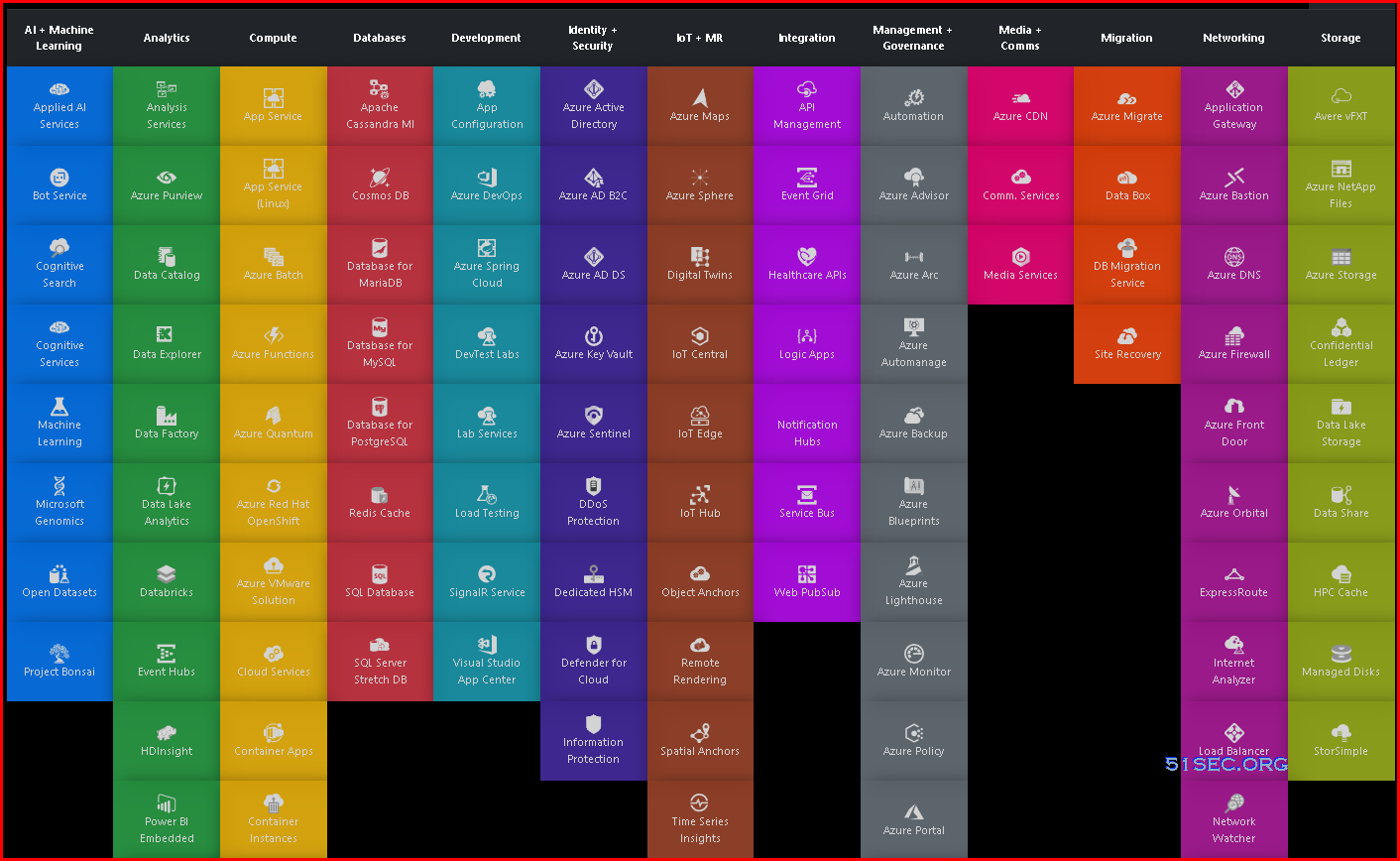Image resolution: width=1400 pixels, height=861 pixels.
Task: Click the Applied AI Services icon
Action: (x=59, y=89)
